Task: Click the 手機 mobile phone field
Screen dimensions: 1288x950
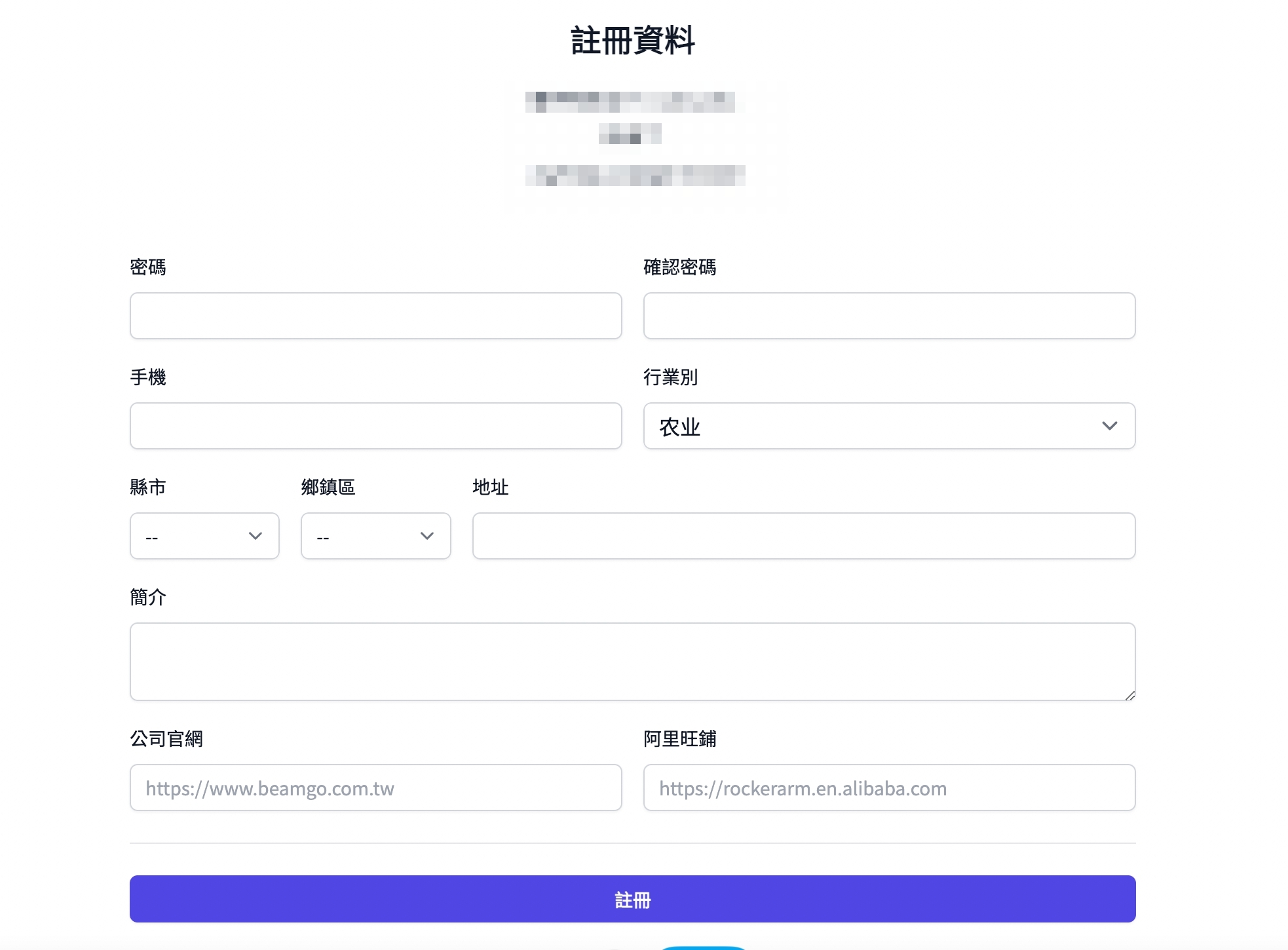Action: tap(375, 426)
